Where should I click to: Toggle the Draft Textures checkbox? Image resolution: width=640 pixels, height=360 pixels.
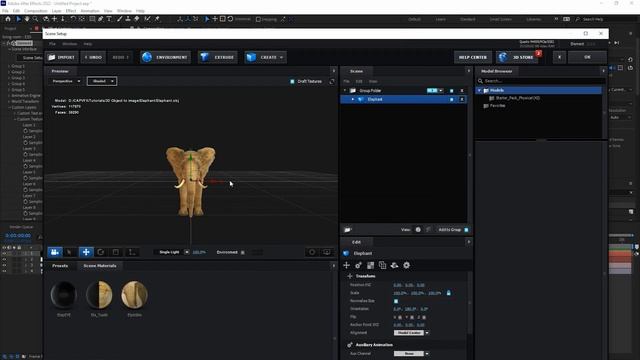[292, 81]
